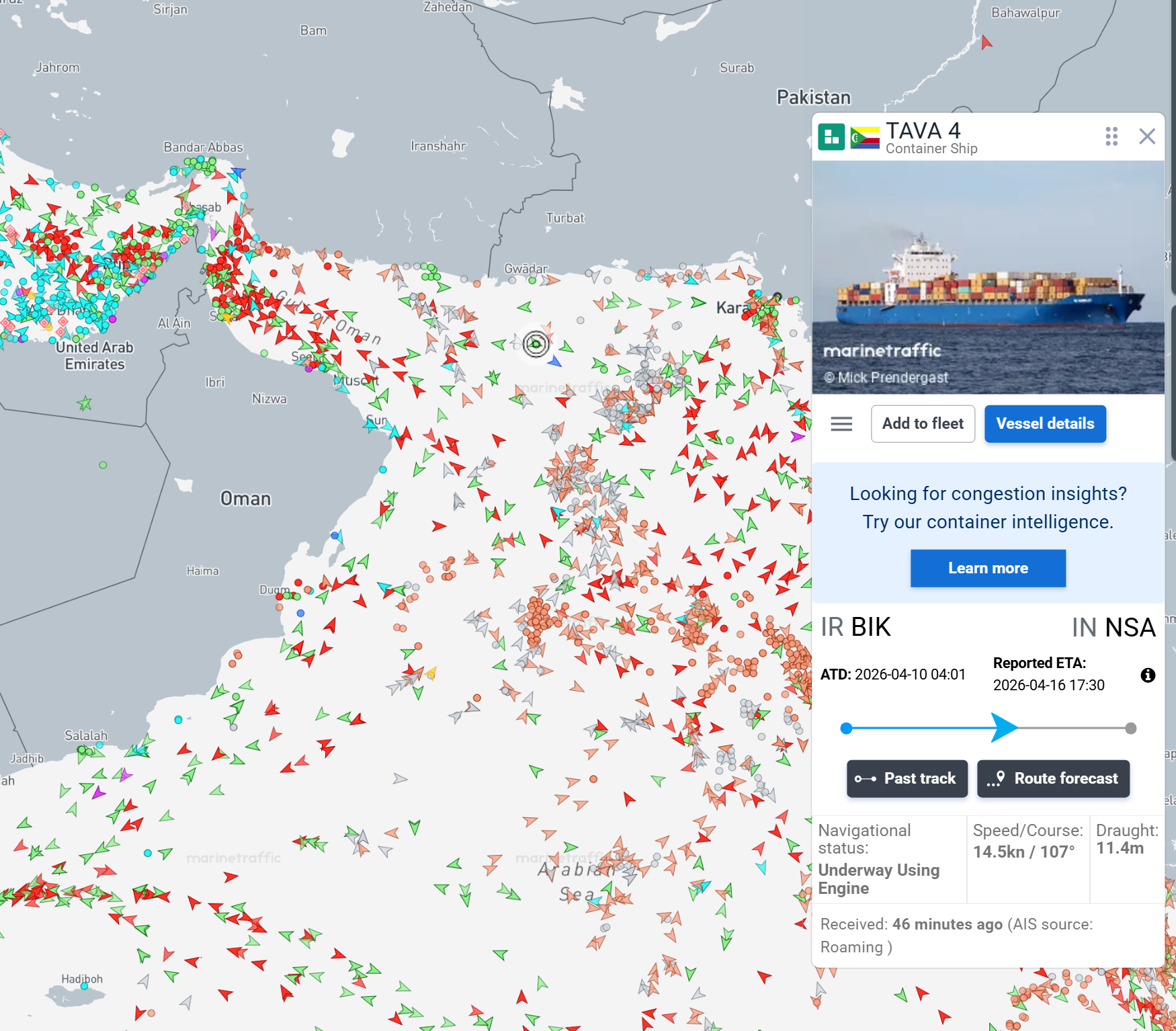The height and width of the screenshot is (1031, 1176).
Task: Click the Surab town label
Action: click(737, 68)
